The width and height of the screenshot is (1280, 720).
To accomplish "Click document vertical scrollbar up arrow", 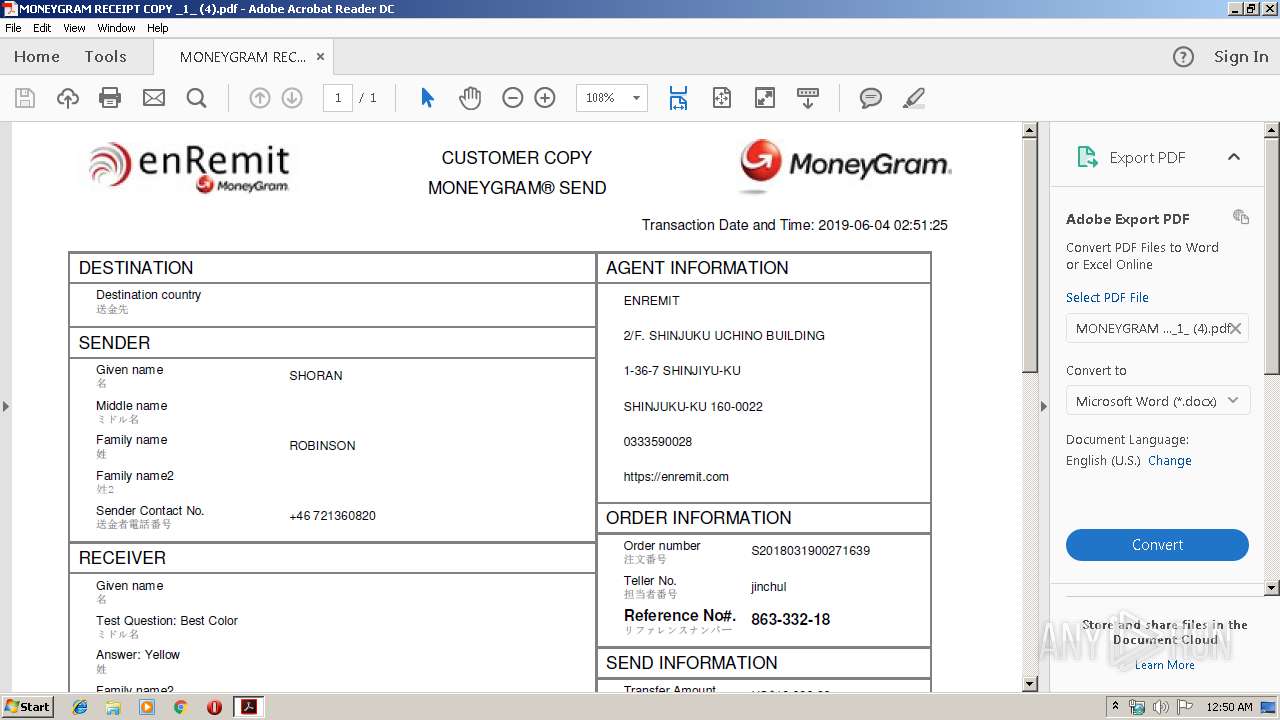I will pyautogui.click(x=1030, y=130).
